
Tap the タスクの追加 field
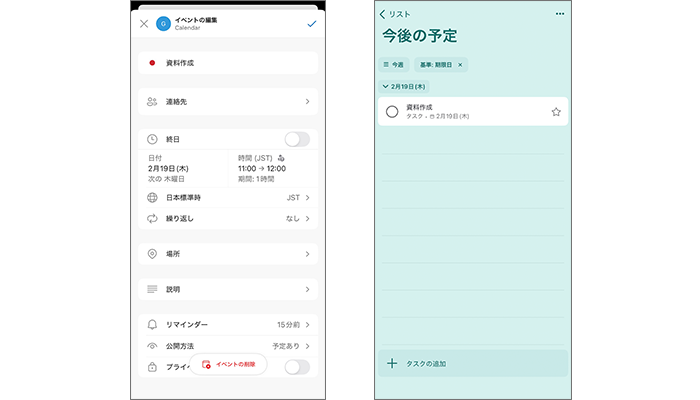(x=473, y=363)
